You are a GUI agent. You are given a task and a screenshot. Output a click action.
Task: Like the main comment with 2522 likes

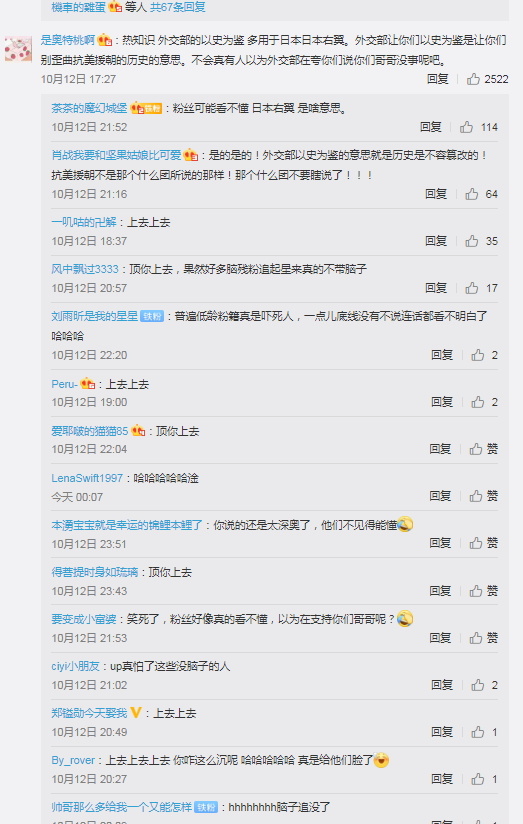(x=473, y=79)
